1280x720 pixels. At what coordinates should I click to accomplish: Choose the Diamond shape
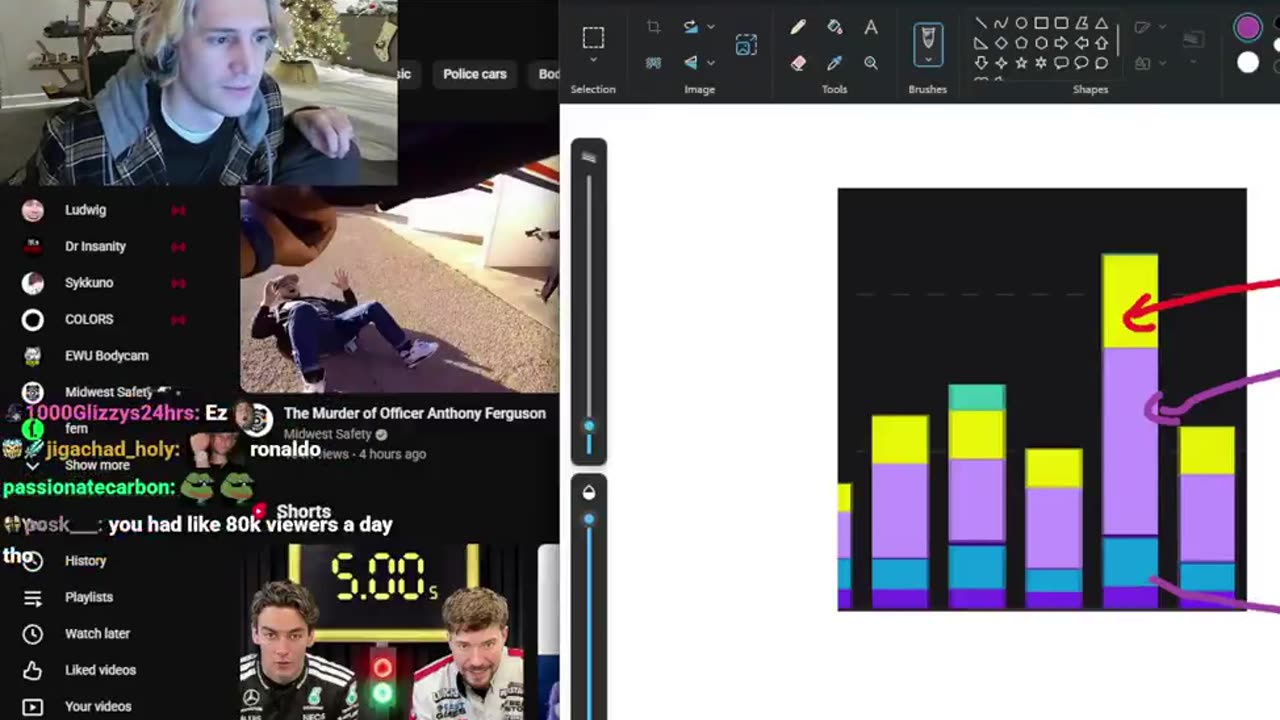(1001, 43)
